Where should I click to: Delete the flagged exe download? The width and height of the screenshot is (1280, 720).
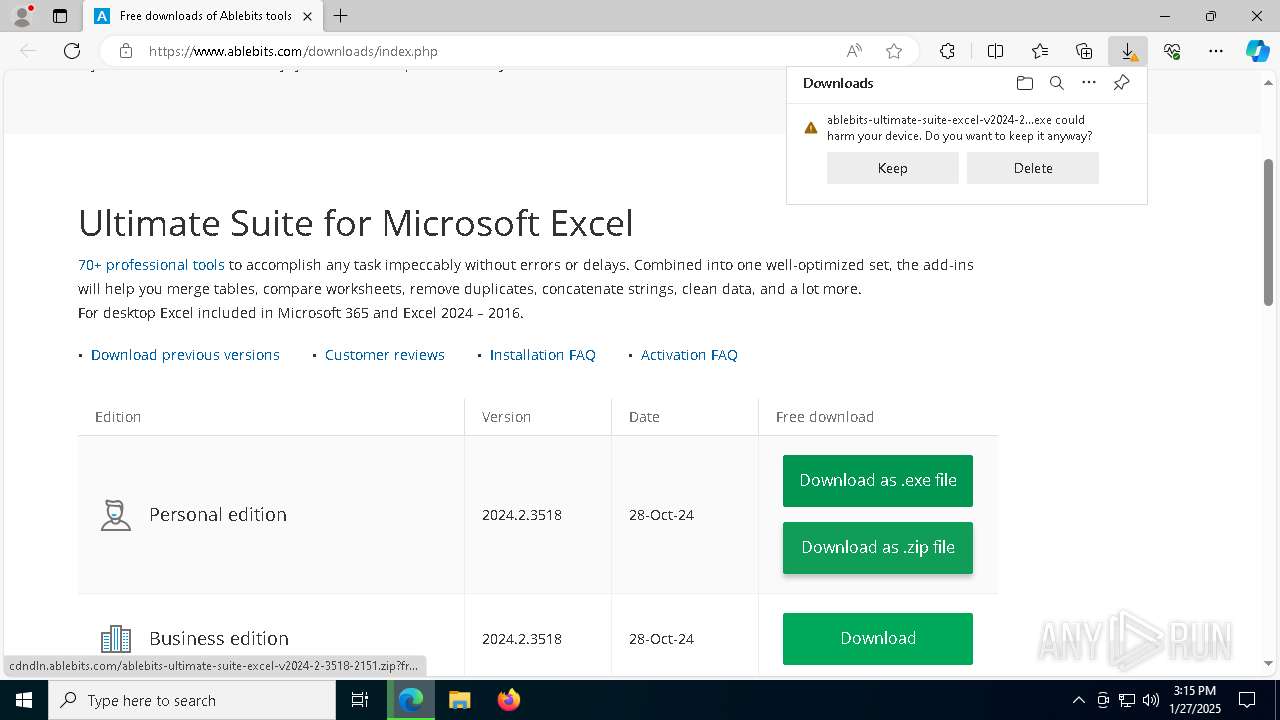tap(1033, 168)
